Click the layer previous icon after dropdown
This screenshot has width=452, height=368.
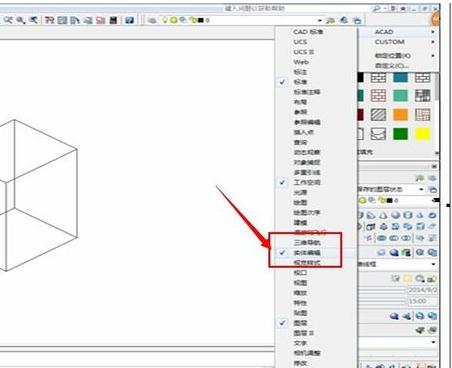(344, 20)
